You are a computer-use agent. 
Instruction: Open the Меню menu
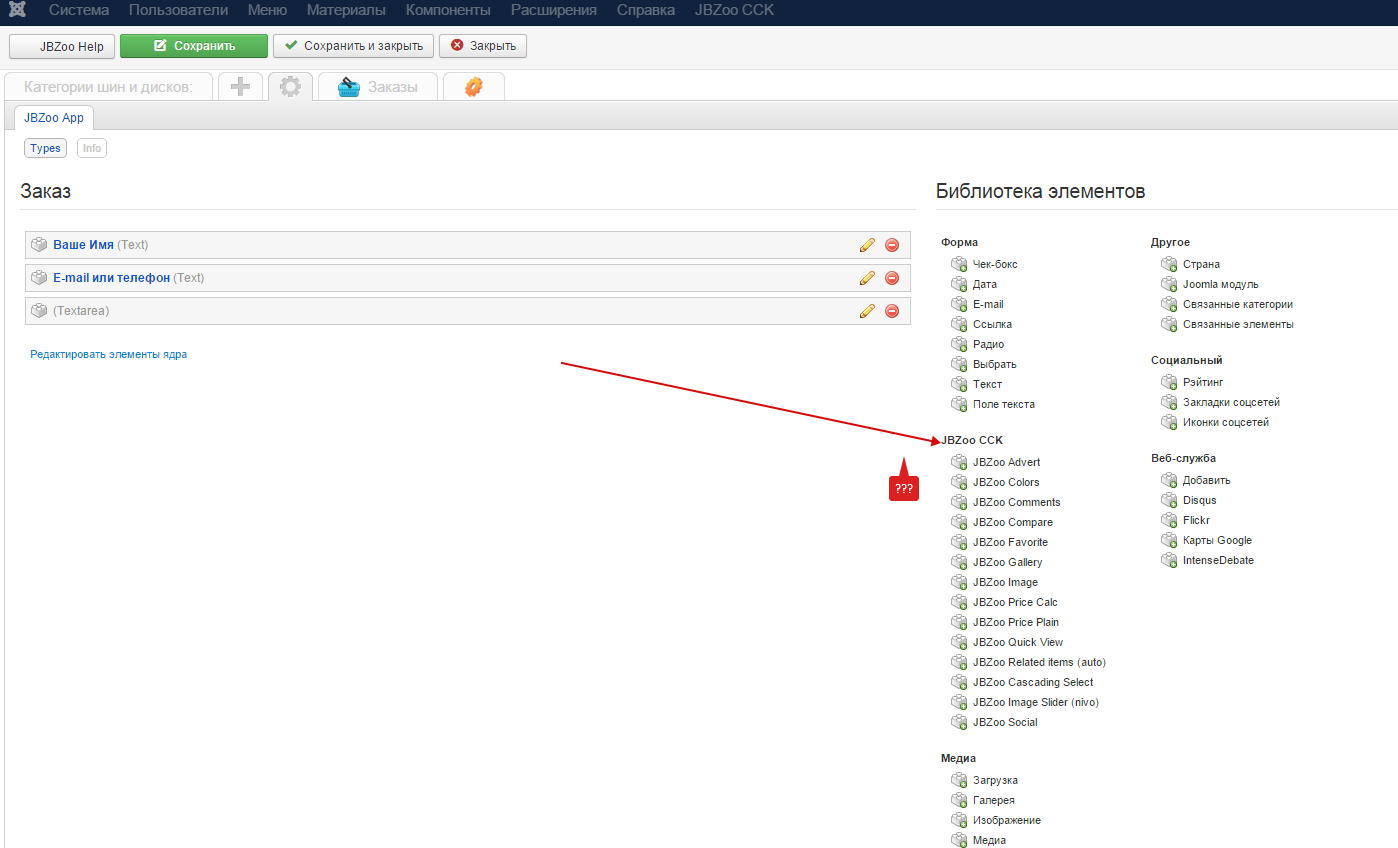pyautogui.click(x=267, y=10)
